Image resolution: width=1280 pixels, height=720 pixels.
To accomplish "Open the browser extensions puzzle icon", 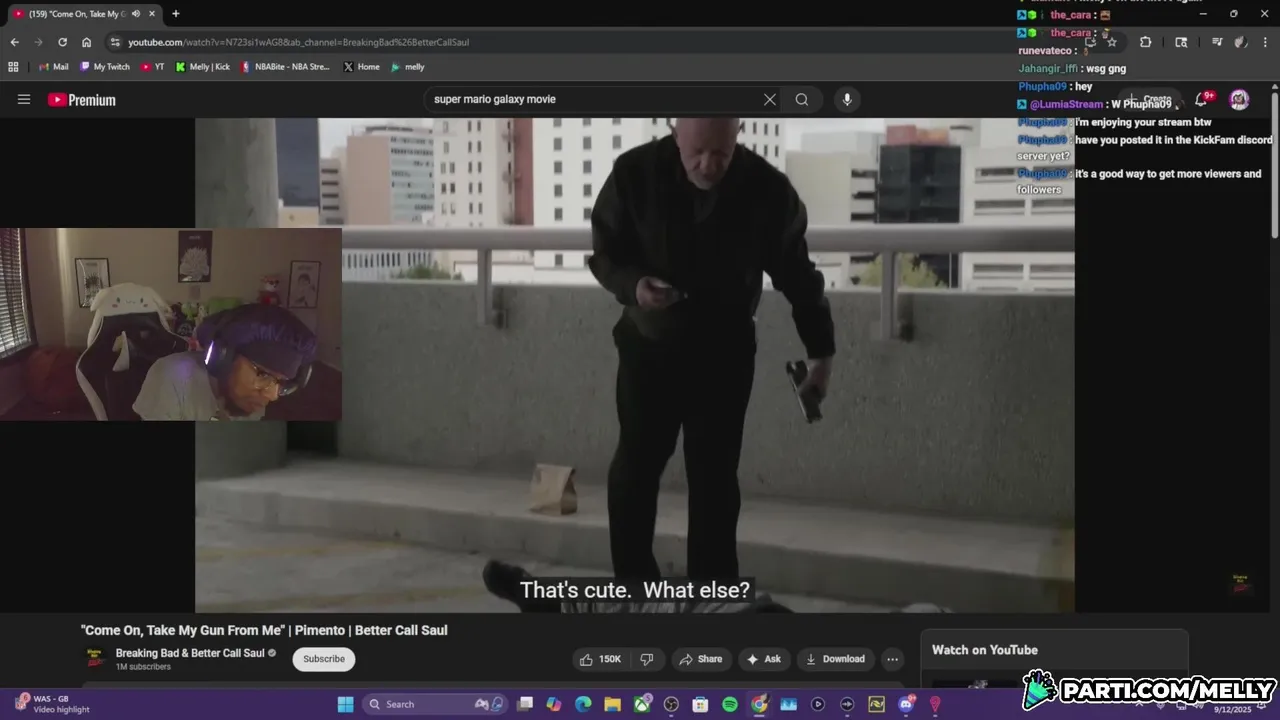I will [1145, 42].
